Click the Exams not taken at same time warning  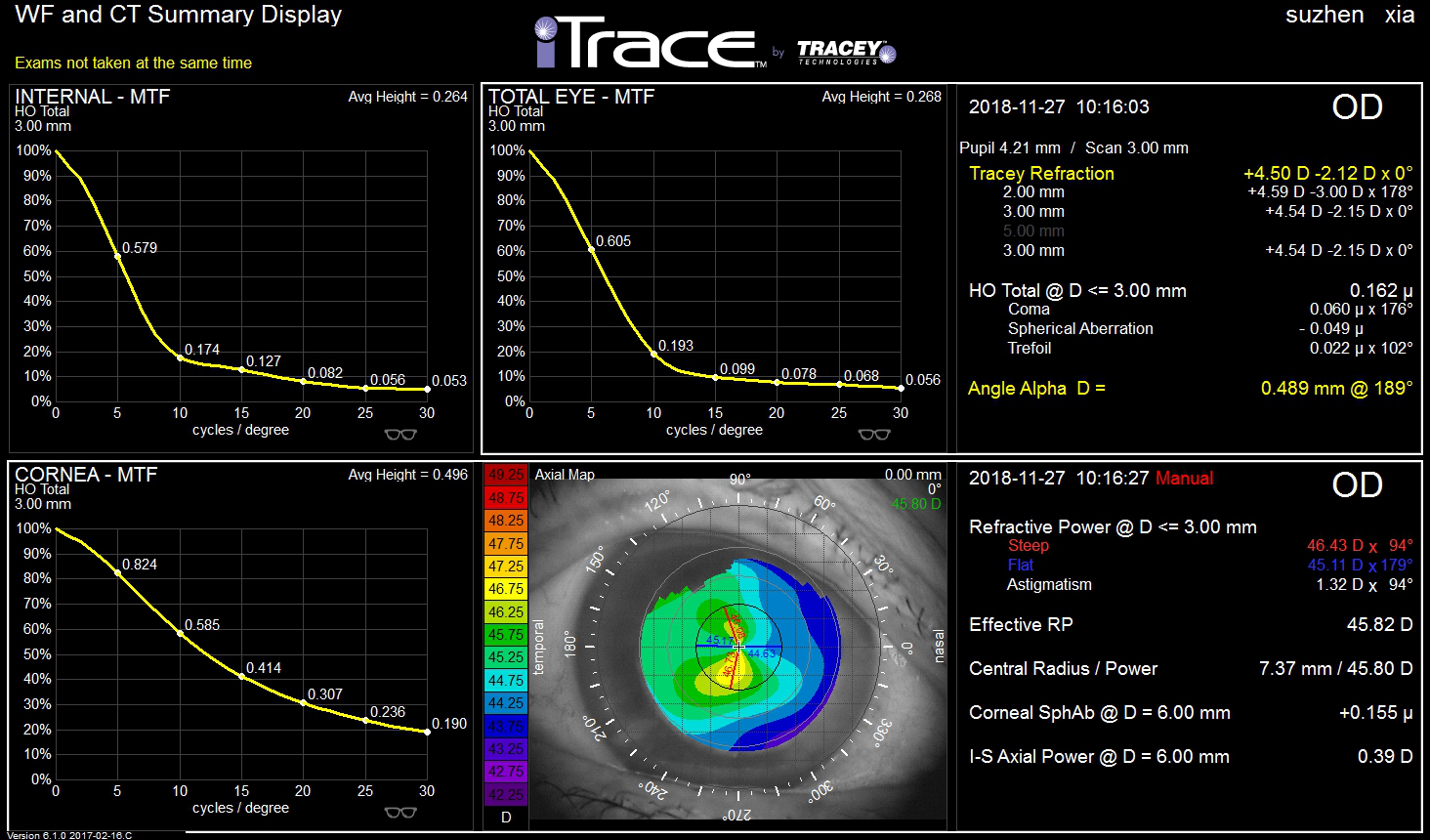(x=133, y=63)
